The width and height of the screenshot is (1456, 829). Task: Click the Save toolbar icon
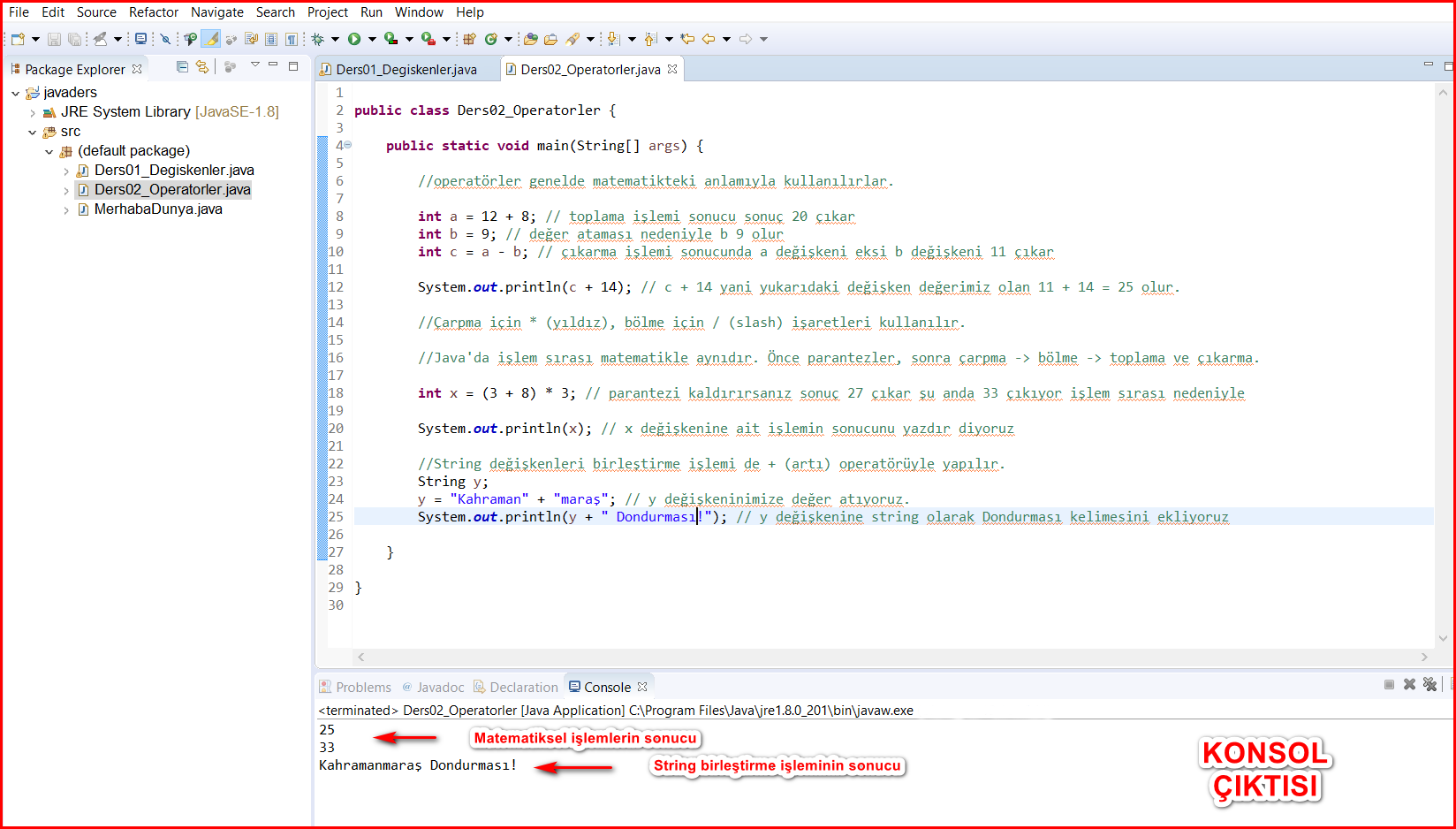click(54, 39)
